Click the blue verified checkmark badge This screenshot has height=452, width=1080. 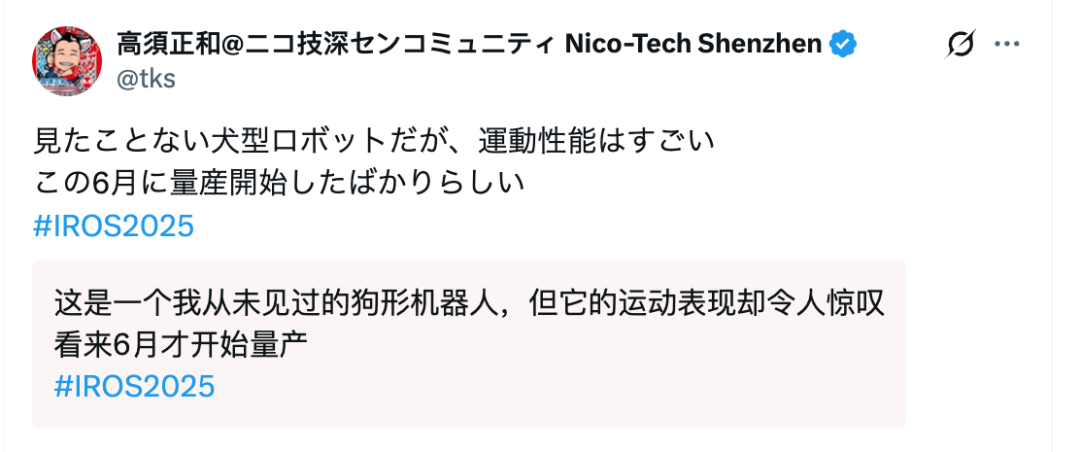[844, 44]
